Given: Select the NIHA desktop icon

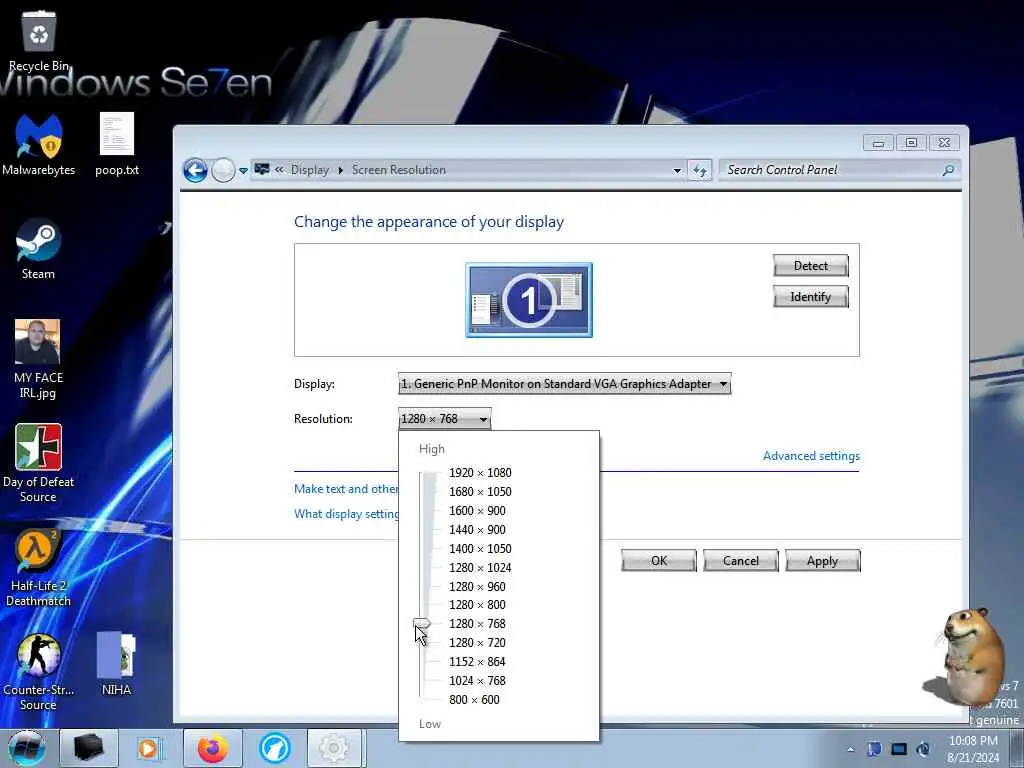Looking at the screenshot, I should tap(116, 664).
